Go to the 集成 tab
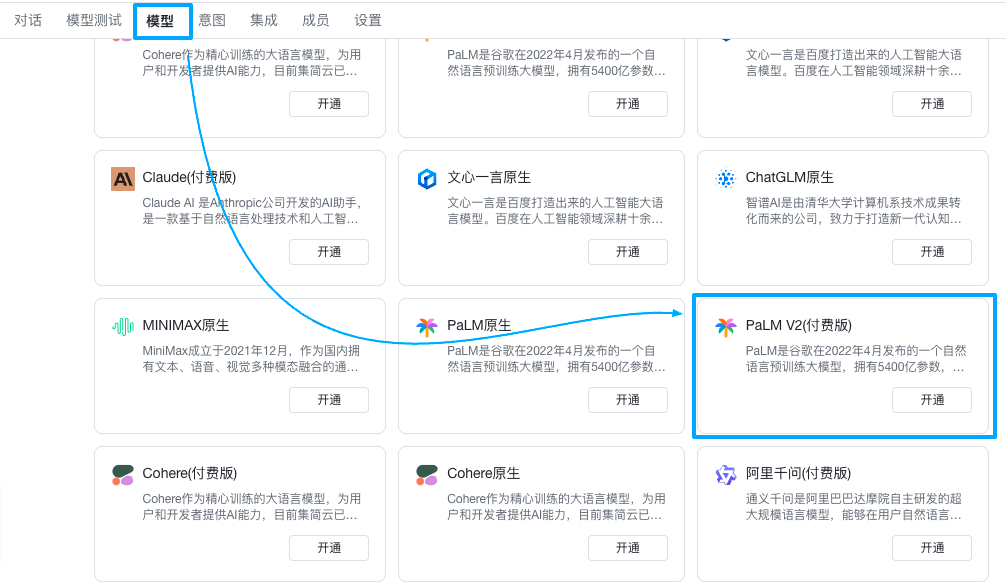Viewport: 1006px width, 587px height. pyautogui.click(x=264, y=21)
